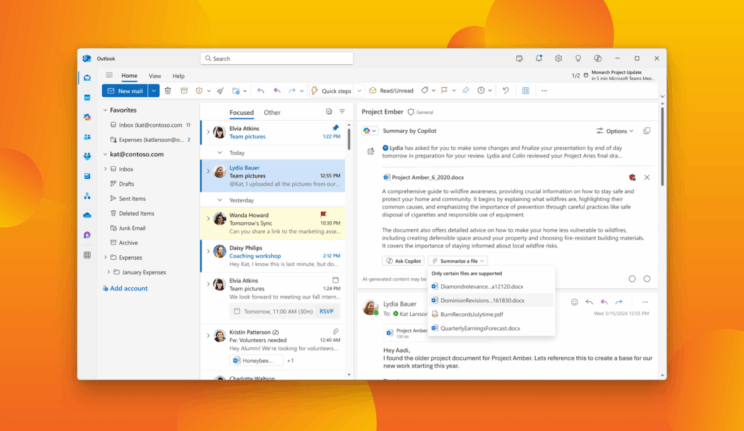Viewport: 744px width, 431px height.
Task: Collapse the Favorites section
Action: click(105, 110)
